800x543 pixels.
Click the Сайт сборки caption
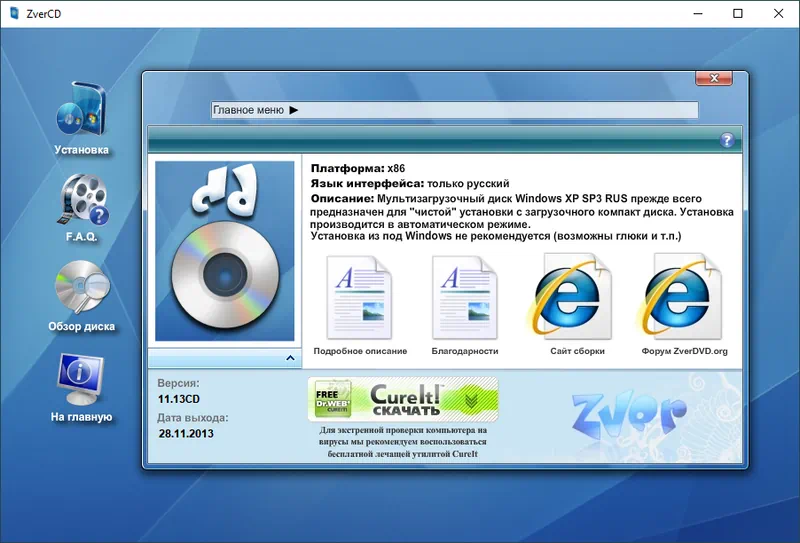[577, 351]
